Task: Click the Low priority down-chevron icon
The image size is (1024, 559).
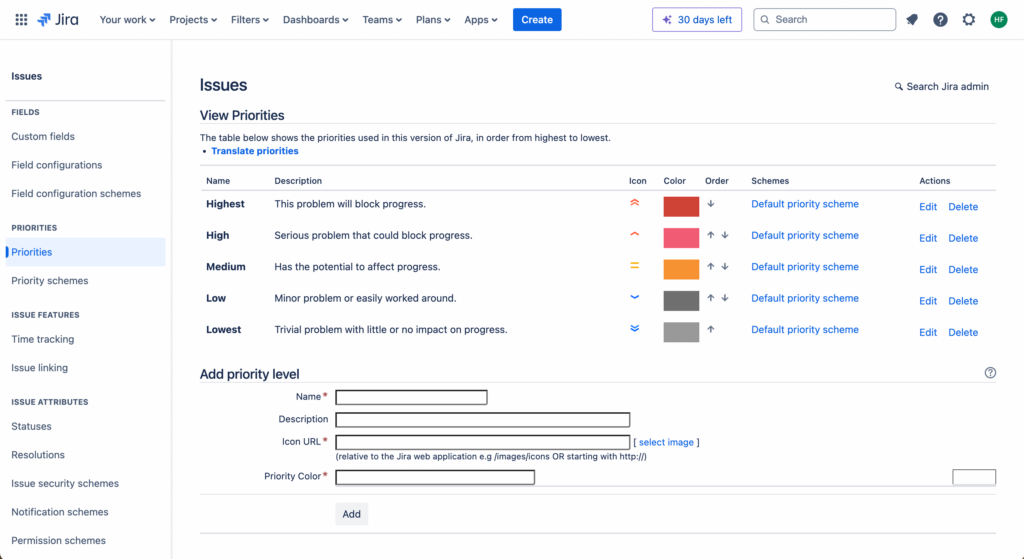Action: [634, 297]
